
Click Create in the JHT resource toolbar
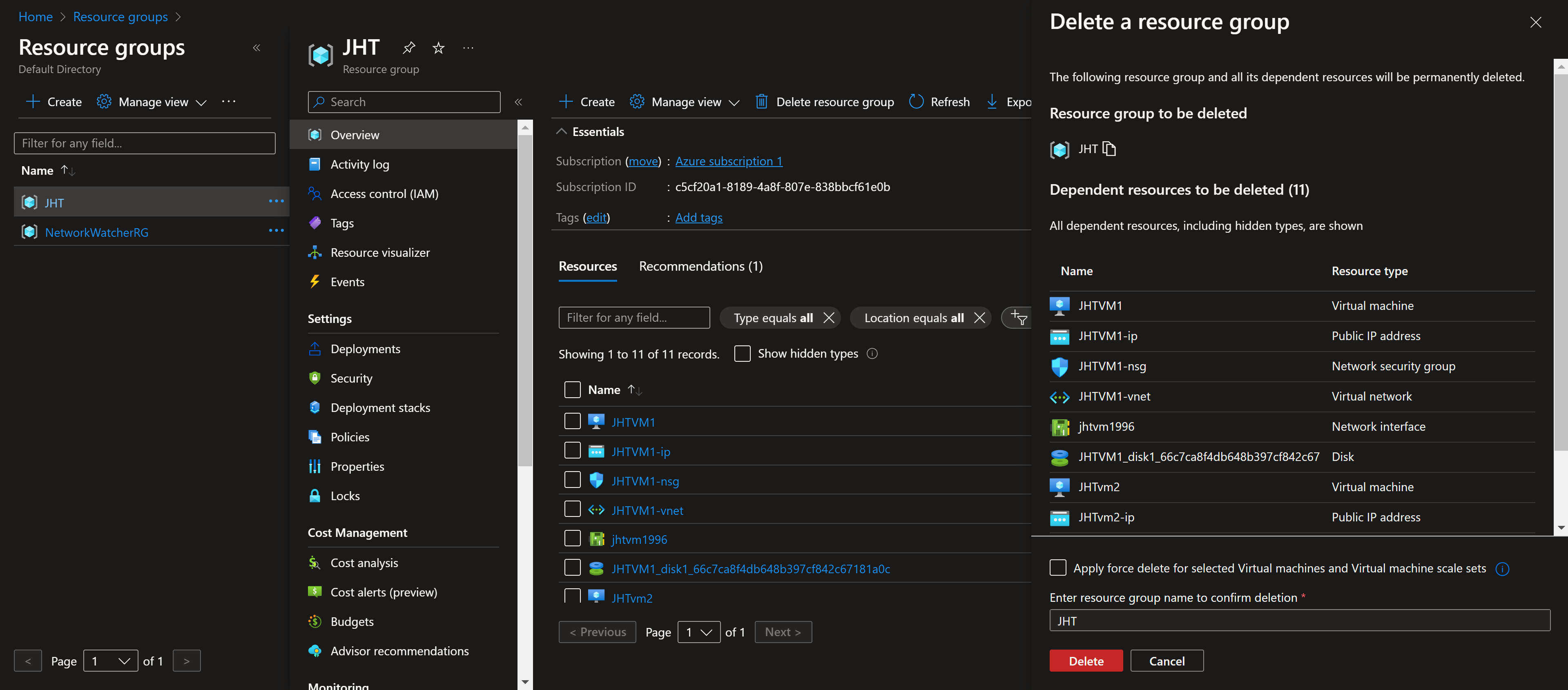click(x=587, y=102)
